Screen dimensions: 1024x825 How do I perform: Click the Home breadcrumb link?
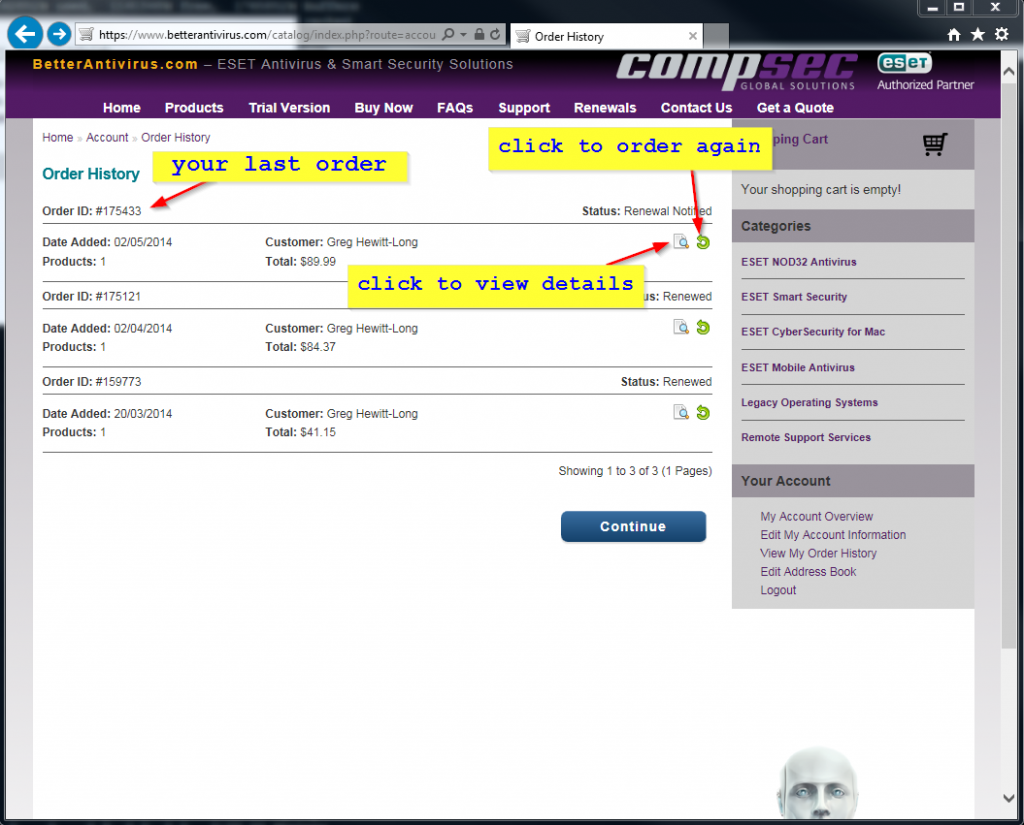click(x=57, y=138)
